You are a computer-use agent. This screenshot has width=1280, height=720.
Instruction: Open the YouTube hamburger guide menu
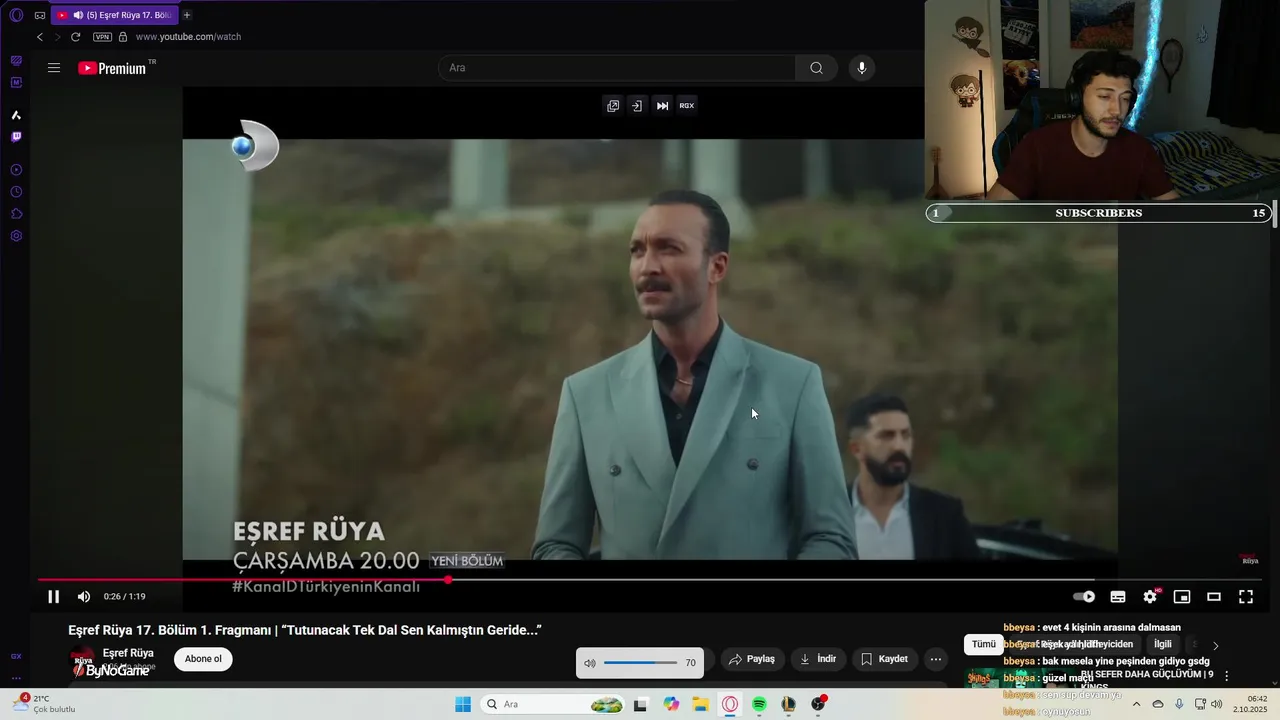[54, 68]
